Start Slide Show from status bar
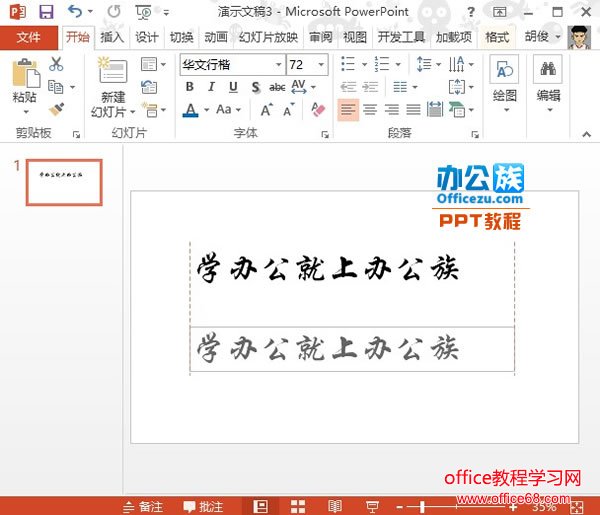600x515 pixels. click(x=372, y=507)
